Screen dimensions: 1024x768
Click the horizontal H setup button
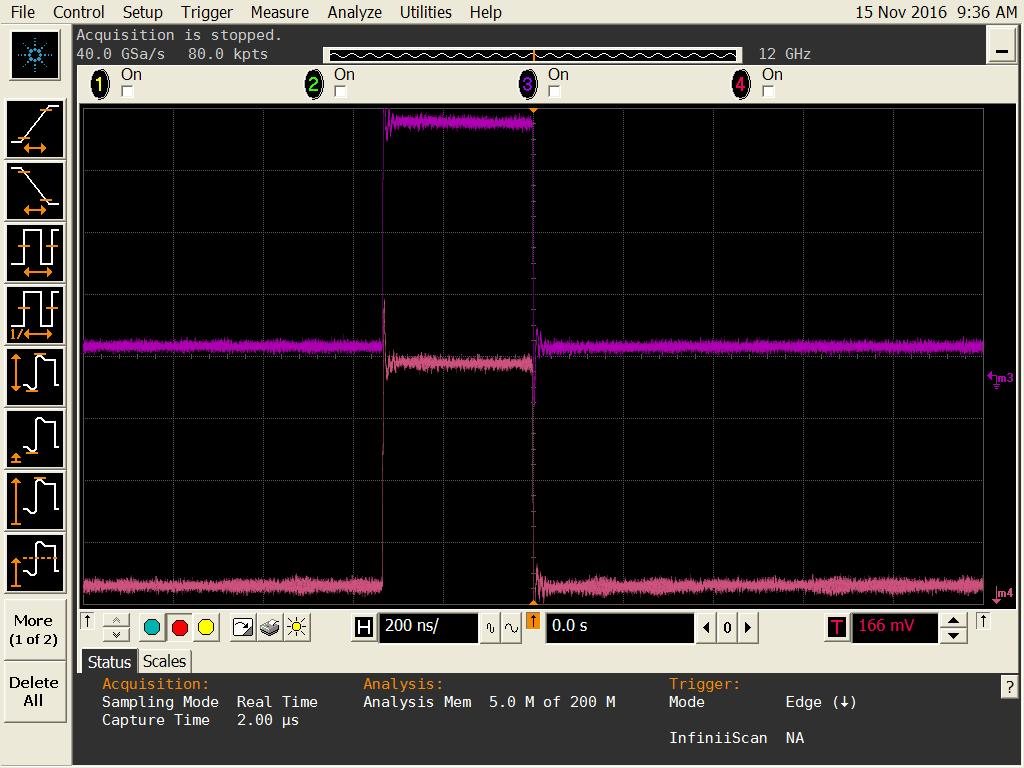point(364,628)
